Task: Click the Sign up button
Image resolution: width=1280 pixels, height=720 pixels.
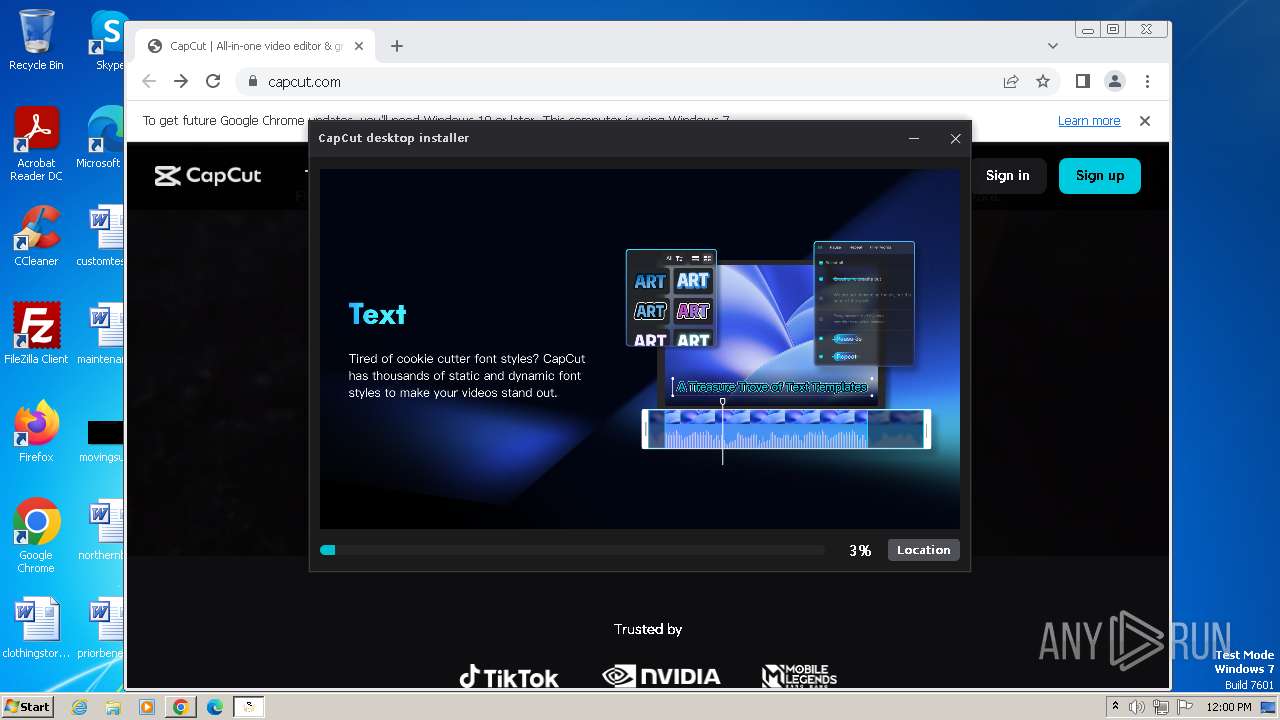Action: (1100, 176)
